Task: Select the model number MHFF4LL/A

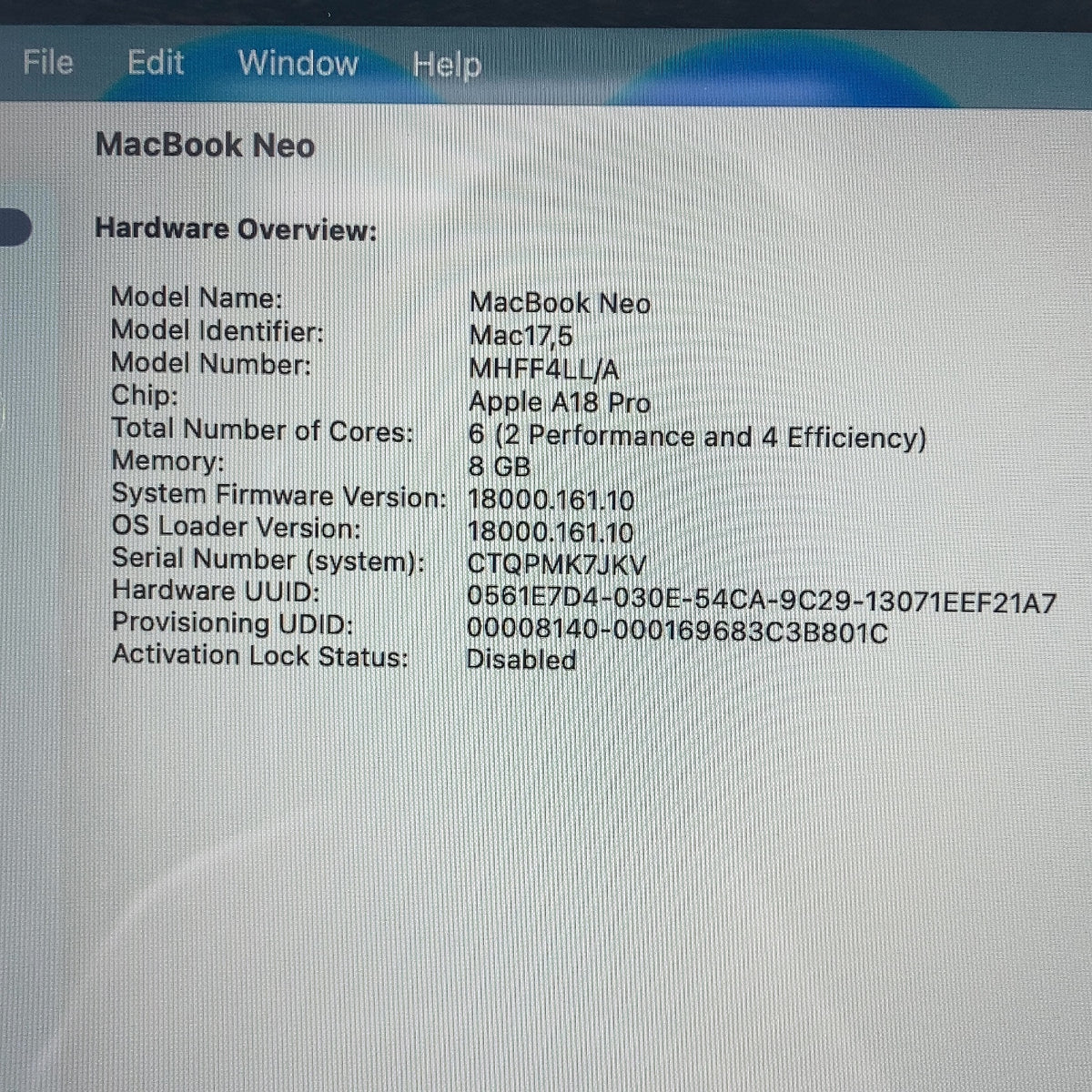Action: 543,369
